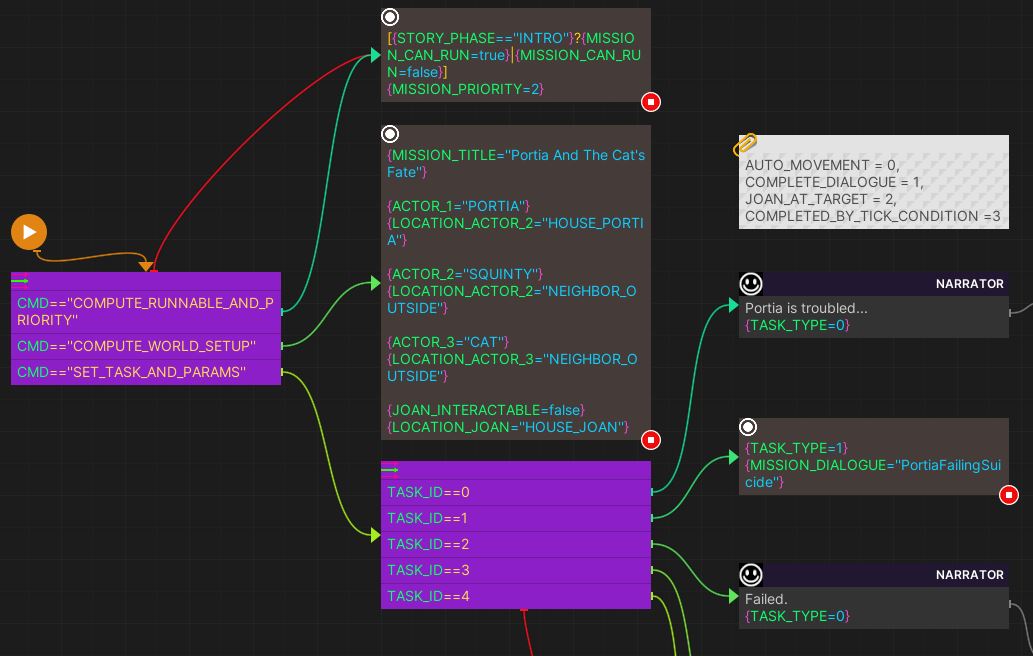
Task: Click the bullseye icon on the STORY_PHASE condition node
Action: (389, 16)
